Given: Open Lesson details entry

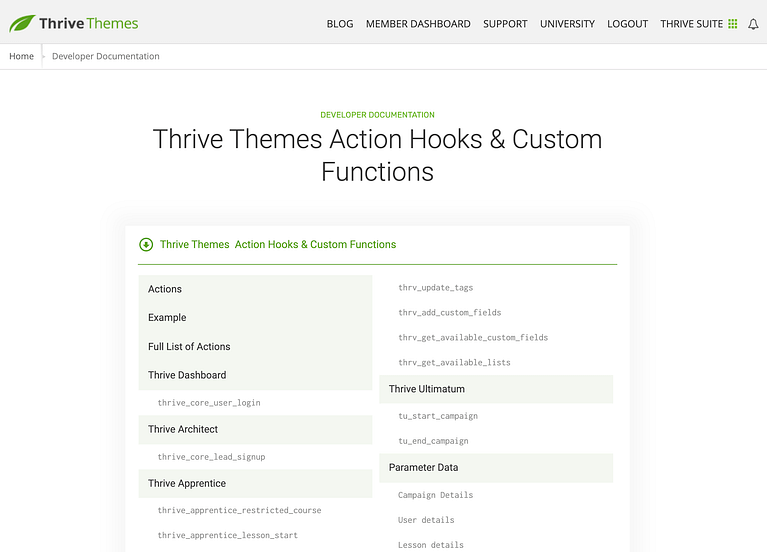Looking at the screenshot, I should pos(430,545).
